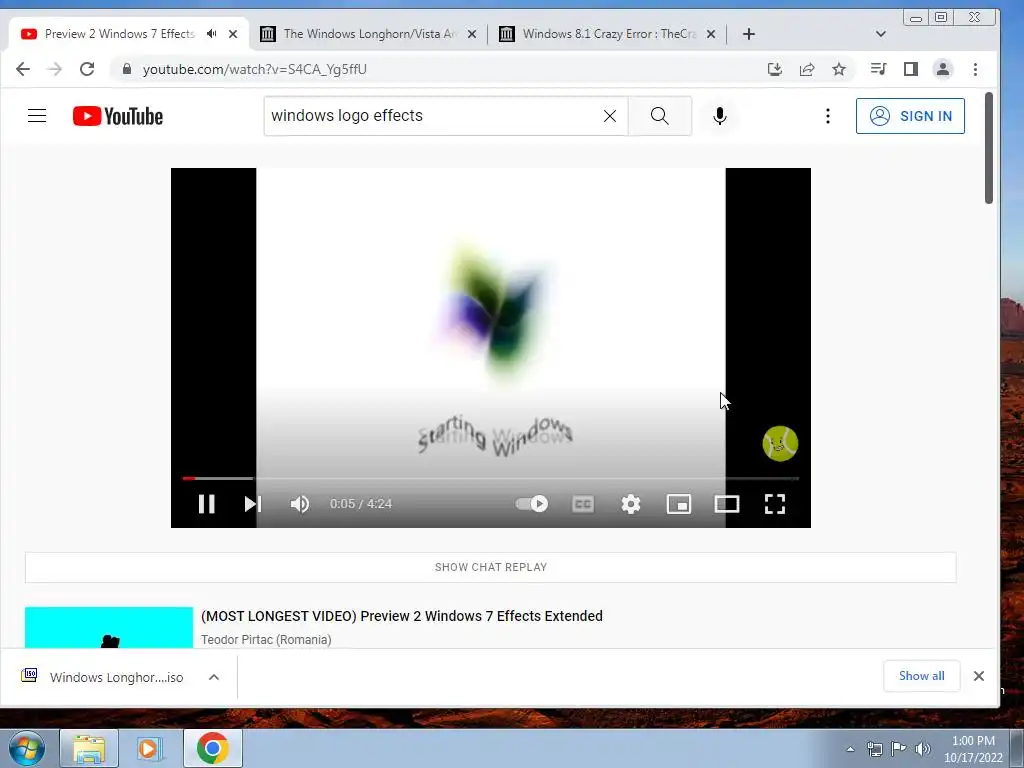
Task: Close the downloads bar
Action: (x=978, y=676)
